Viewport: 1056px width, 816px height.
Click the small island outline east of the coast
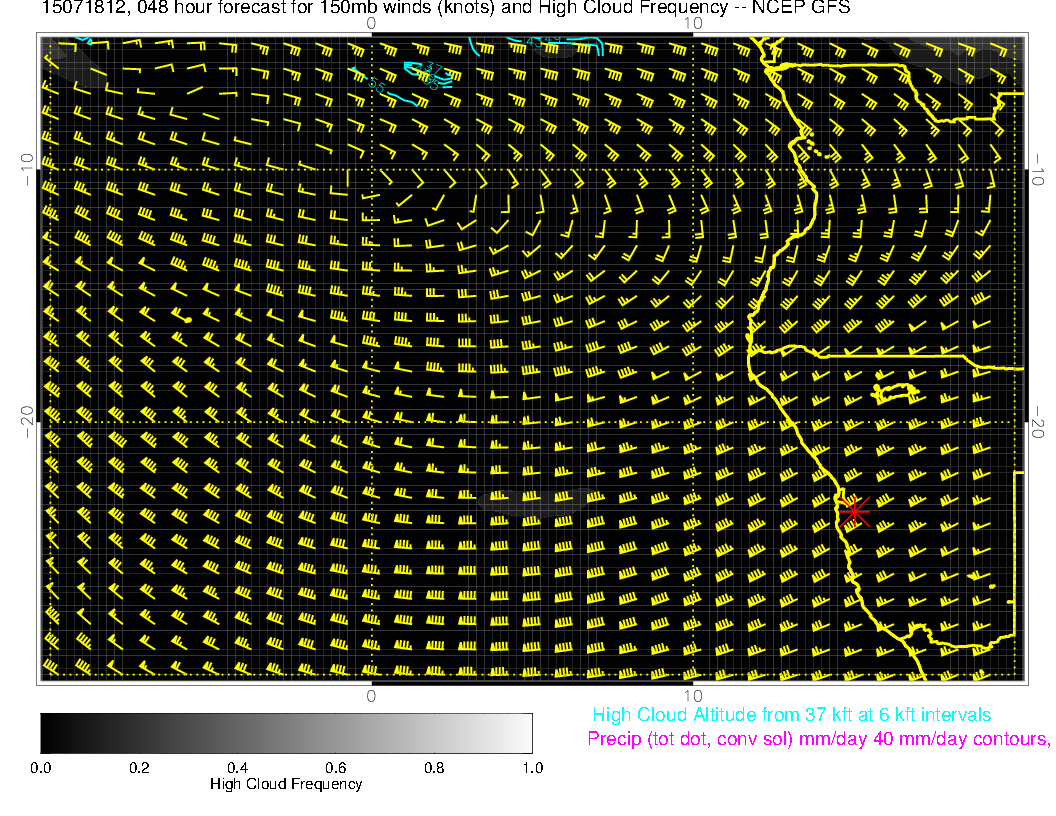click(x=895, y=393)
